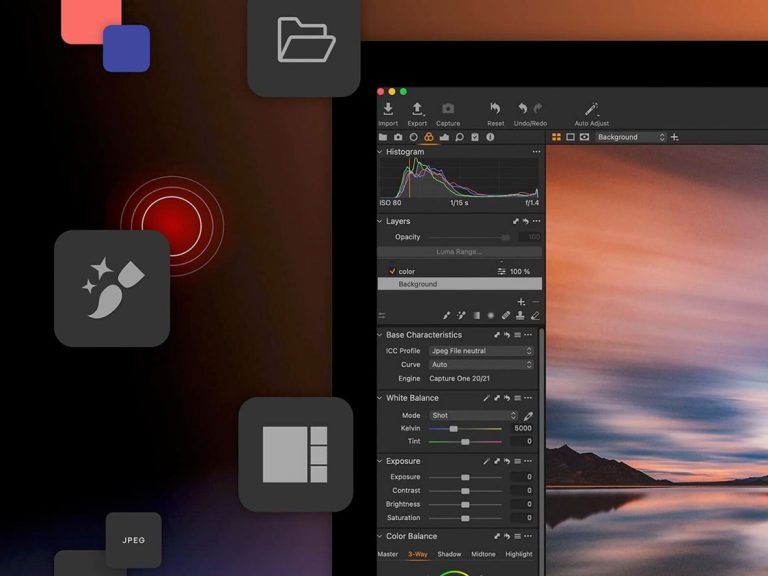Click the Redo arrow icon
Viewport: 768px width, 576px height.
(538, 108)
